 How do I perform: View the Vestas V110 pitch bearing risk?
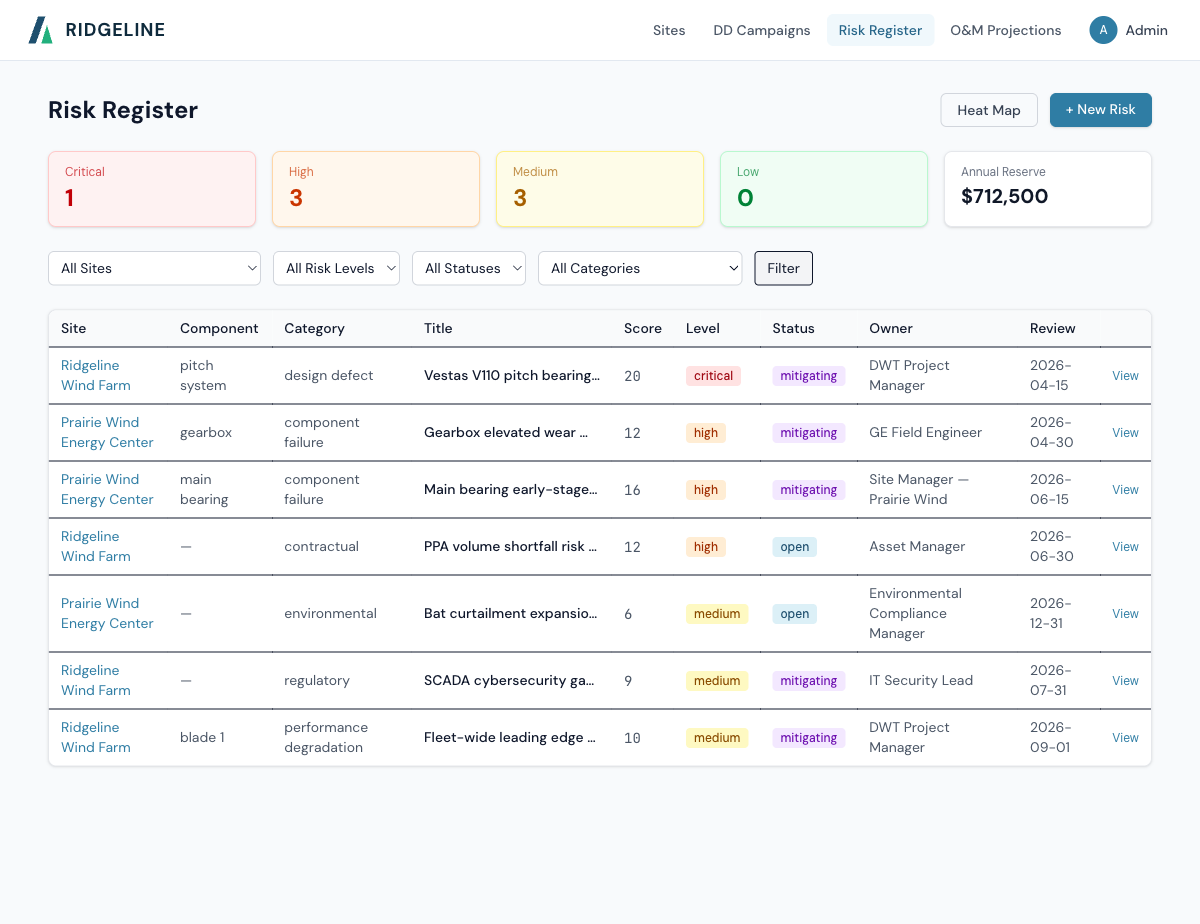tap(1124, 375)
